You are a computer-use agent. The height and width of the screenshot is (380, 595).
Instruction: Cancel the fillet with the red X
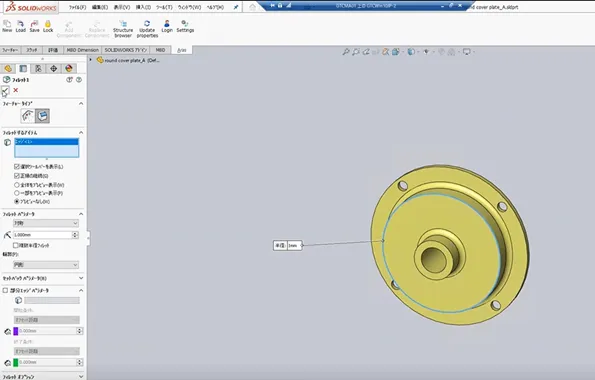pos(16,90)
